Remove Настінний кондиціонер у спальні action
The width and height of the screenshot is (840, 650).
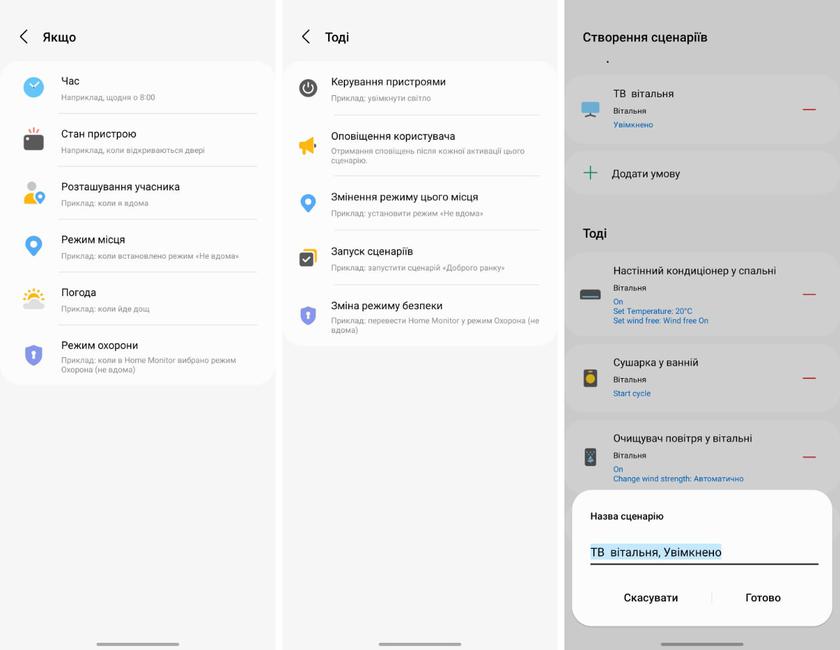pos(809,294)
